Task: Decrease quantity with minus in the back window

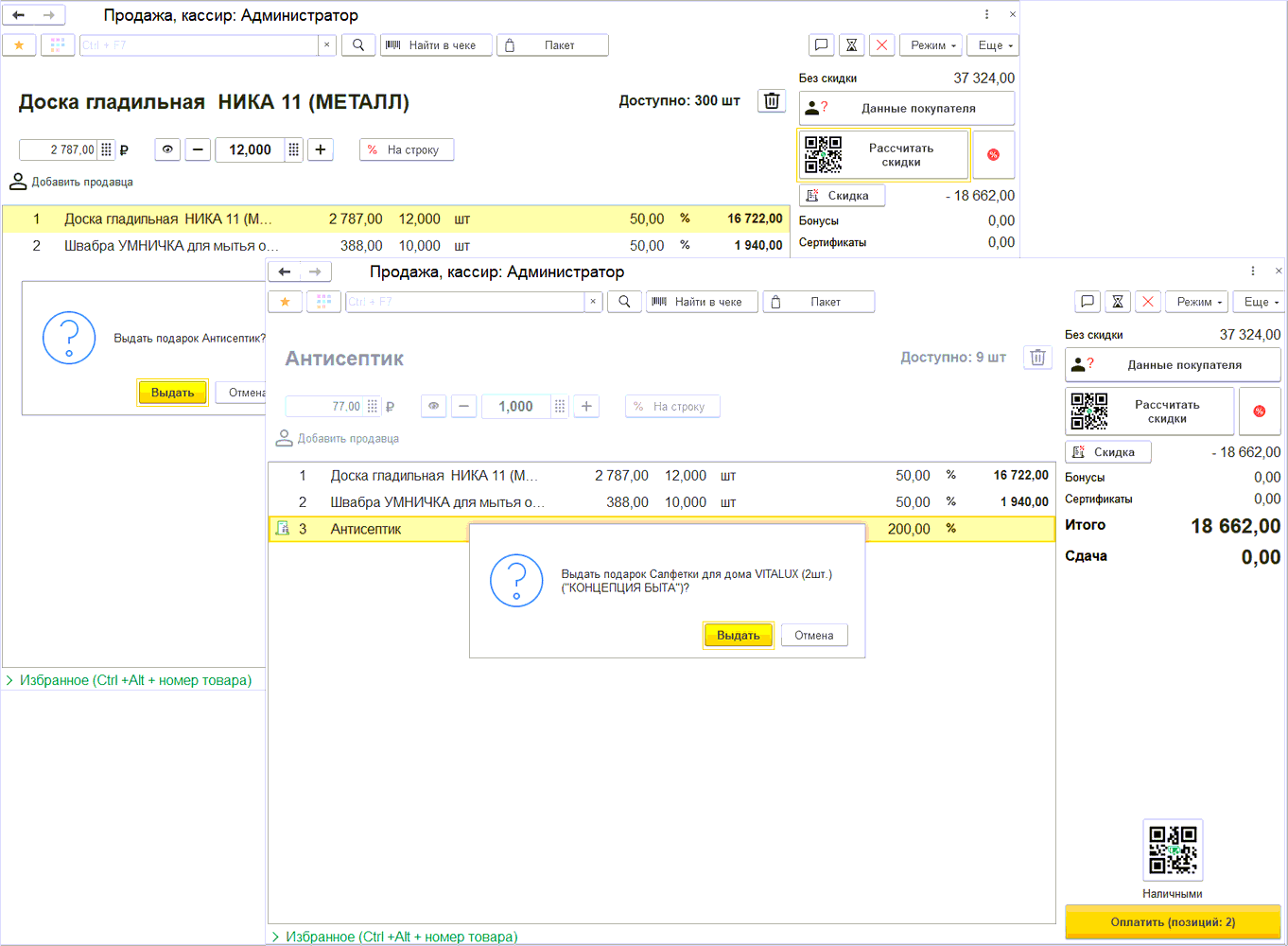Action: 198,149
